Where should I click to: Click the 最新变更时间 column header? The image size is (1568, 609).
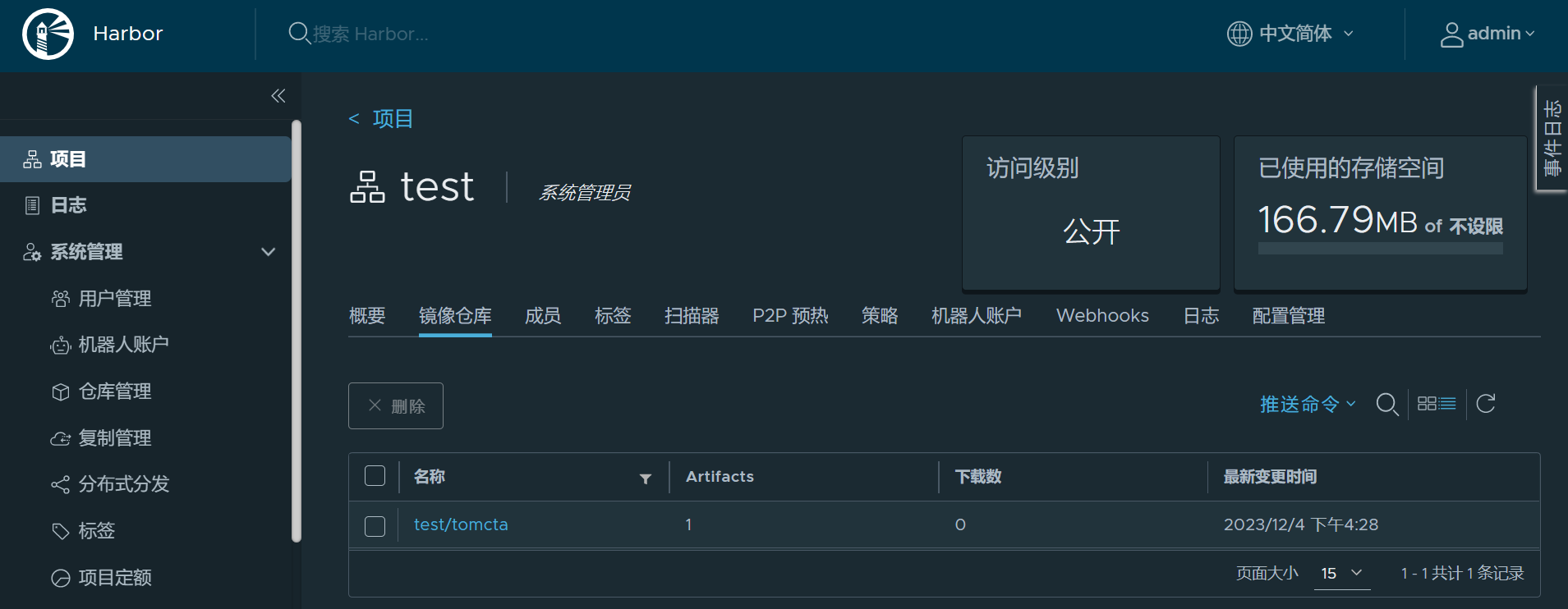[1270, 477]
